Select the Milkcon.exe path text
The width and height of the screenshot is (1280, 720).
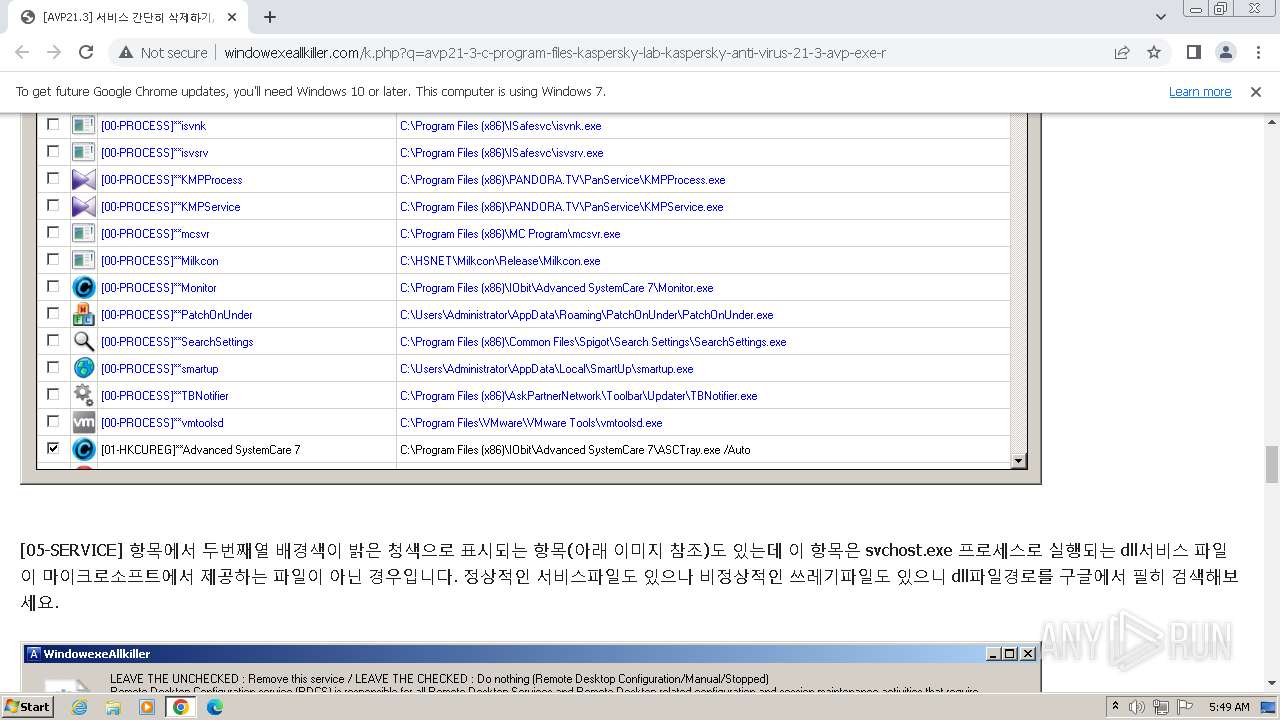[x=500, y=261]
